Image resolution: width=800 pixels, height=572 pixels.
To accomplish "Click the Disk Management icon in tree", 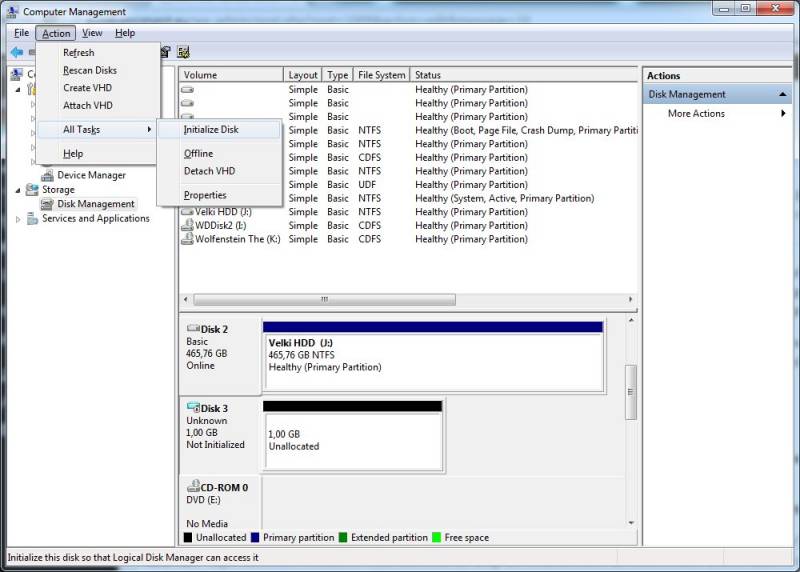I will [48, 204].
